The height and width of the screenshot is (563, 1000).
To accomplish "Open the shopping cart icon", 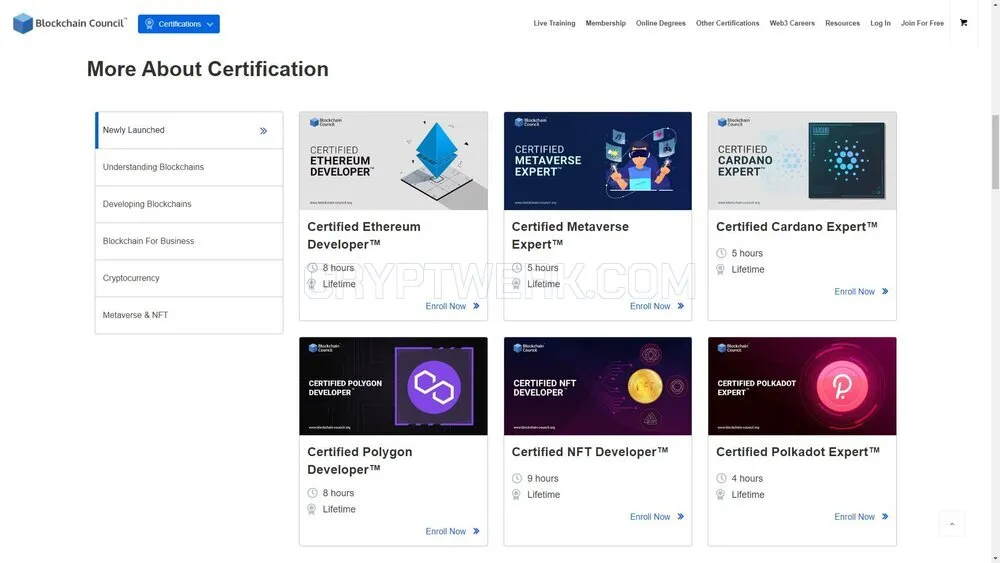I will tap(964, 23).
